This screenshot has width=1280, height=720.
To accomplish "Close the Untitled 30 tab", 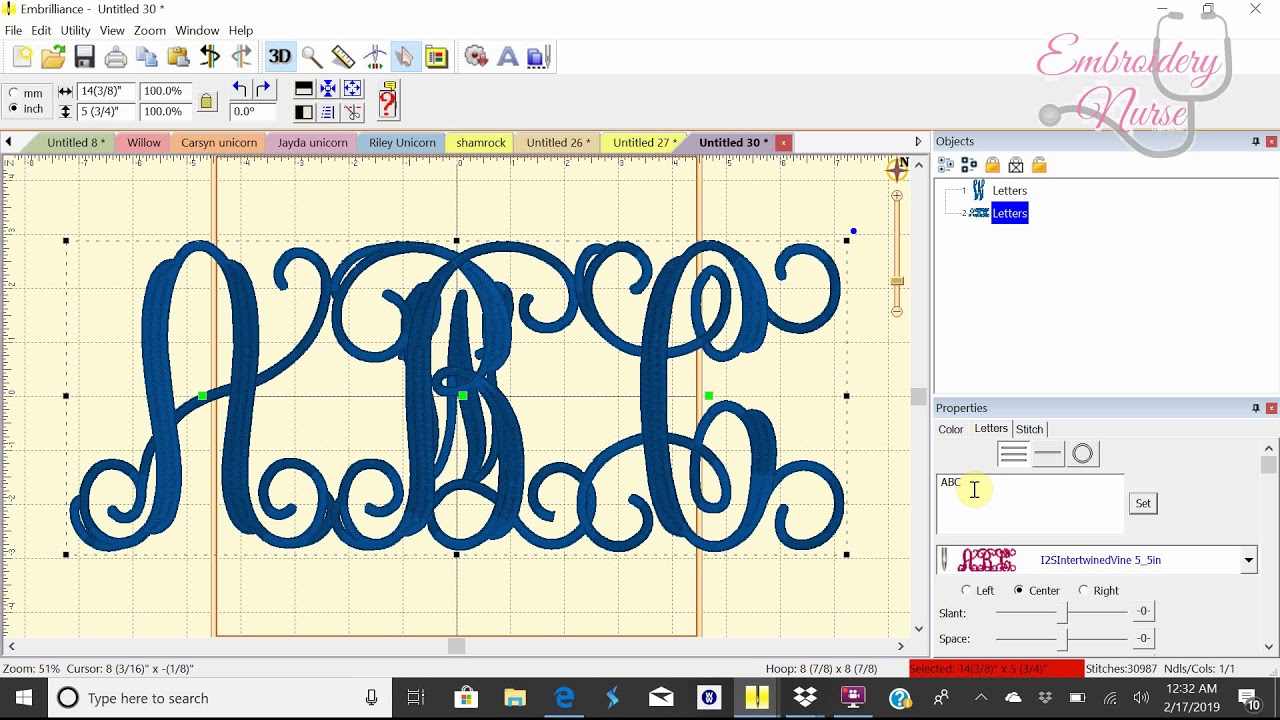I will click(783, 143).
